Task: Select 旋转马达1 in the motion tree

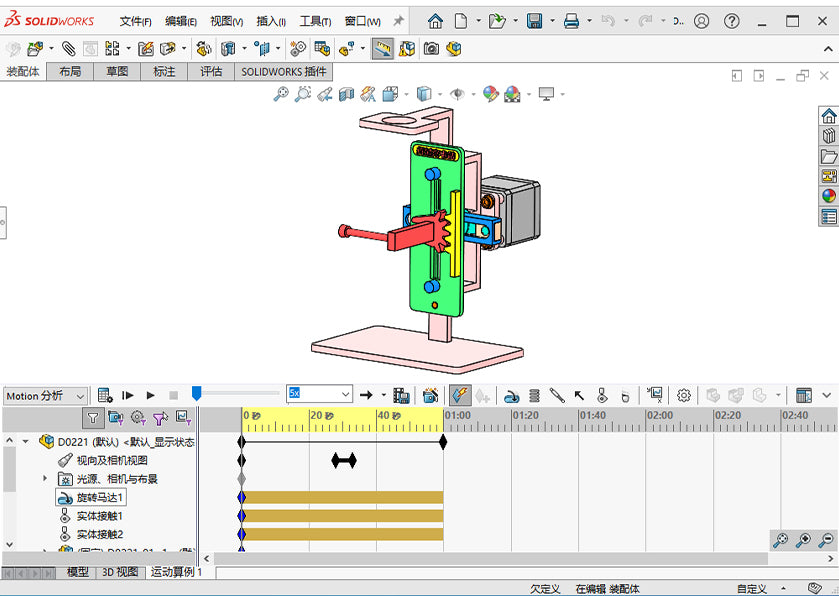Action: coord(91,498)
